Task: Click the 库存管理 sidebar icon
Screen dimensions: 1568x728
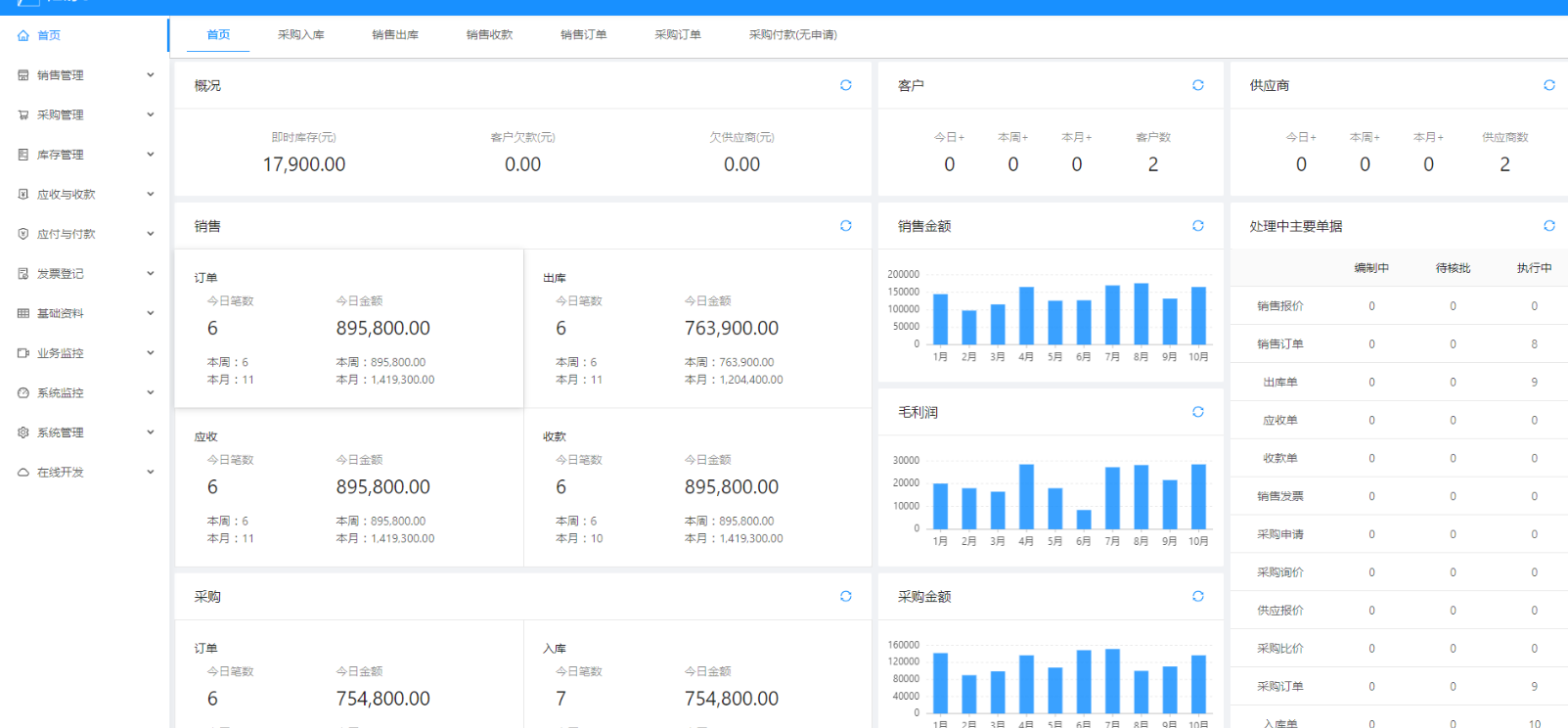Action: 23,155
